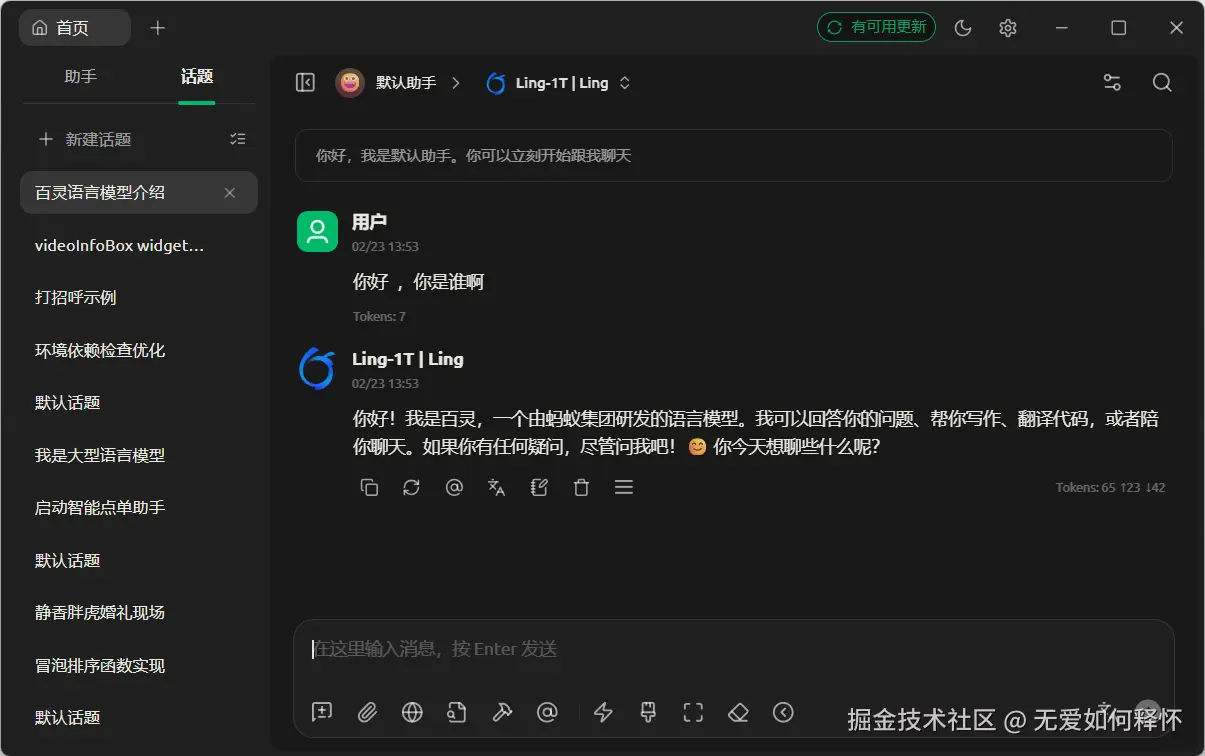The width and height of the screenshot is (1205, 756).
Task: Open the 环境依赖检查优化 topic
Action: click(x=139, y=350)
